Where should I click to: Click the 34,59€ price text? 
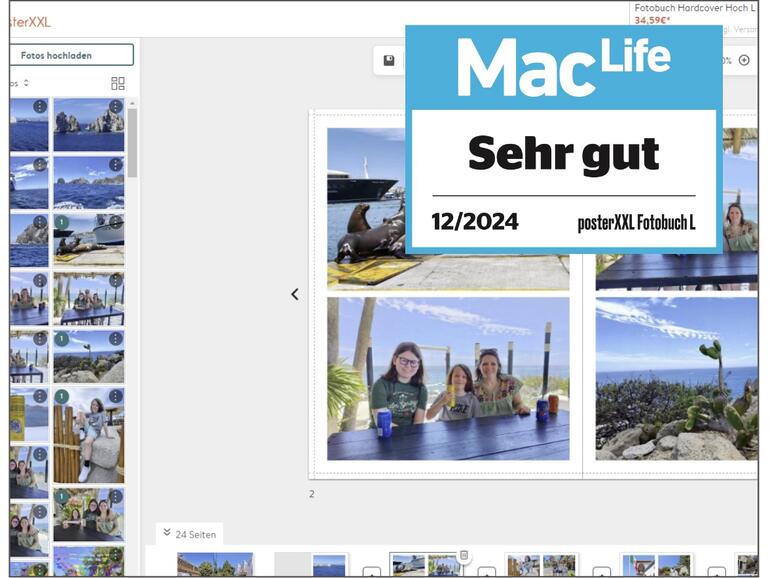pos(652,21)
